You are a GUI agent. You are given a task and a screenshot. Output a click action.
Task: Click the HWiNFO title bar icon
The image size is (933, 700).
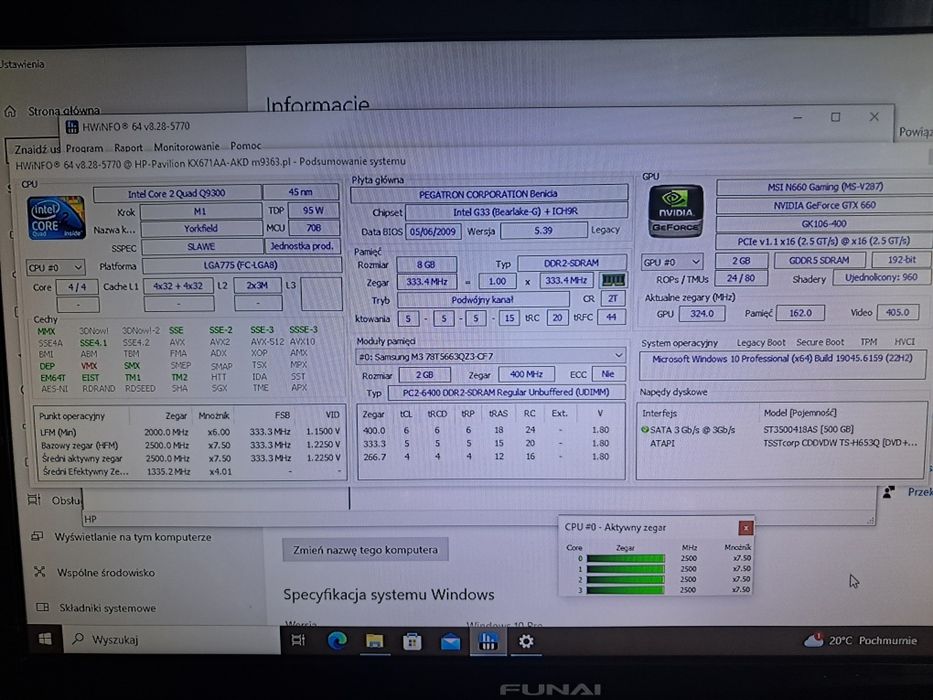pyautogui.click(x=72, y=126)
